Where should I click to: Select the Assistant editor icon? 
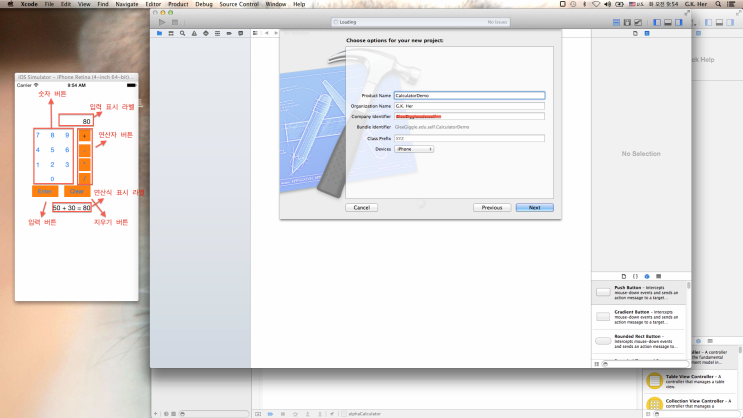pyautogui.click(x=627, y=22)
